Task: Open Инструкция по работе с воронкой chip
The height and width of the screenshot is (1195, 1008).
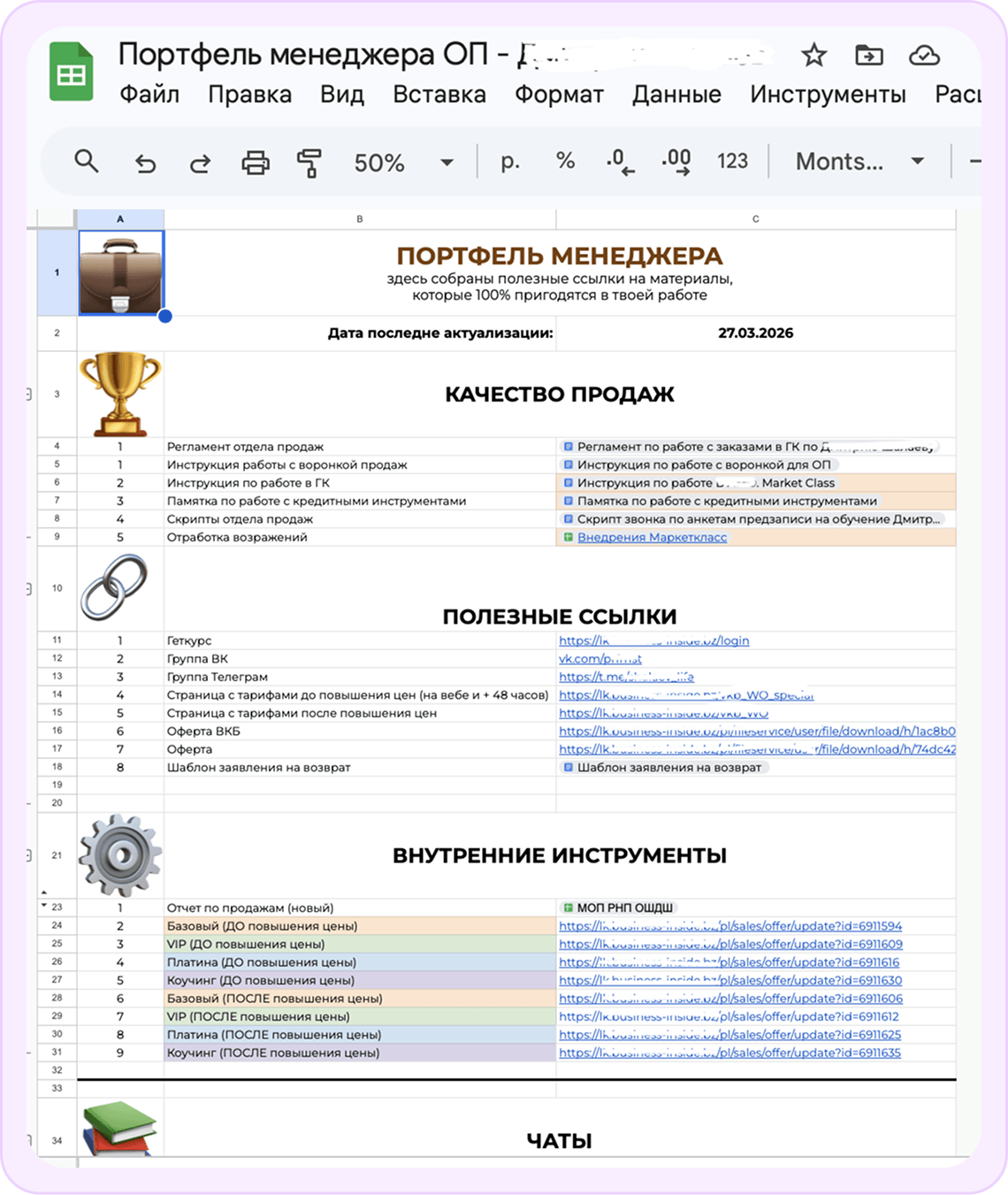Action: coord(699,464)
